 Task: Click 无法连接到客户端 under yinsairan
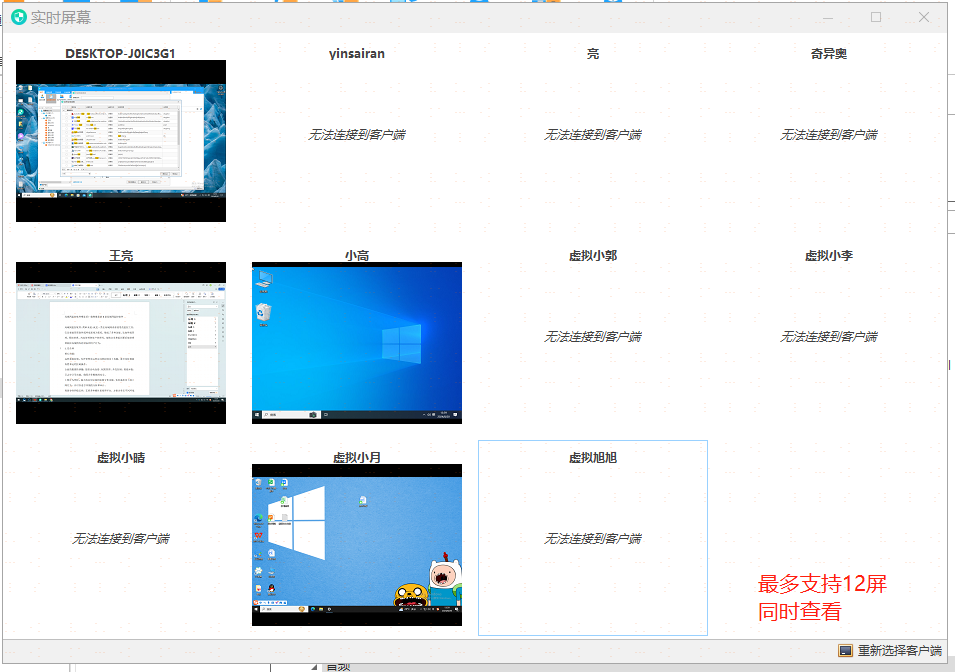pos(357,135)
